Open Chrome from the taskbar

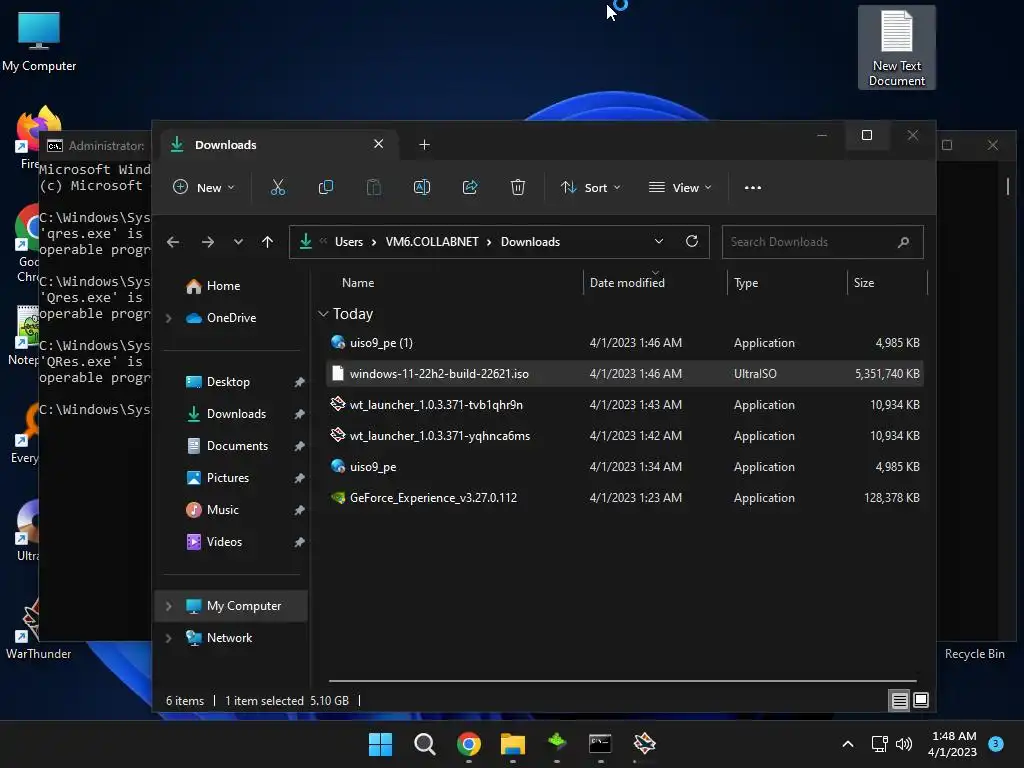pyautogui.click(x=468, y=744)
